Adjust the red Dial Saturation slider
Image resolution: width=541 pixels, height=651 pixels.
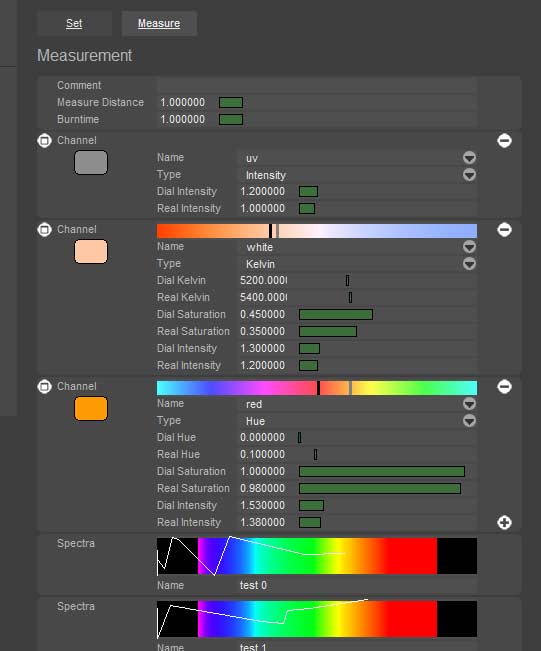pyautogui.click(x=382, y=471)
